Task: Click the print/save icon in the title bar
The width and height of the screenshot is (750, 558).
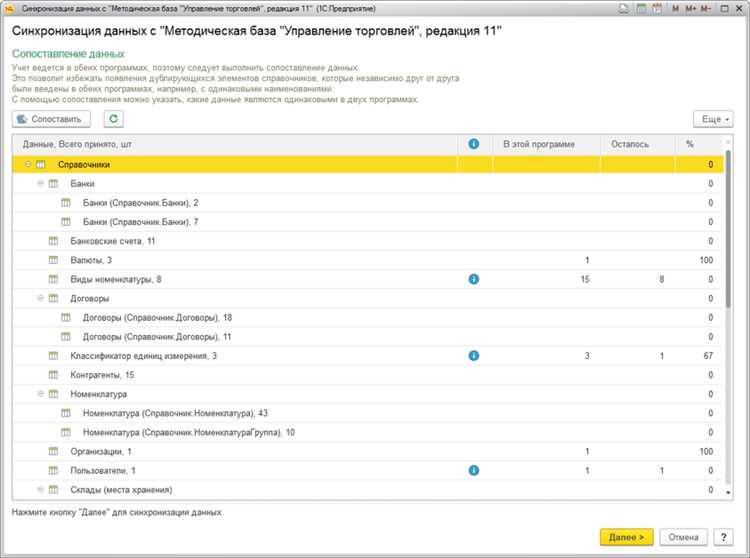Action: click(x=623, y=9)
